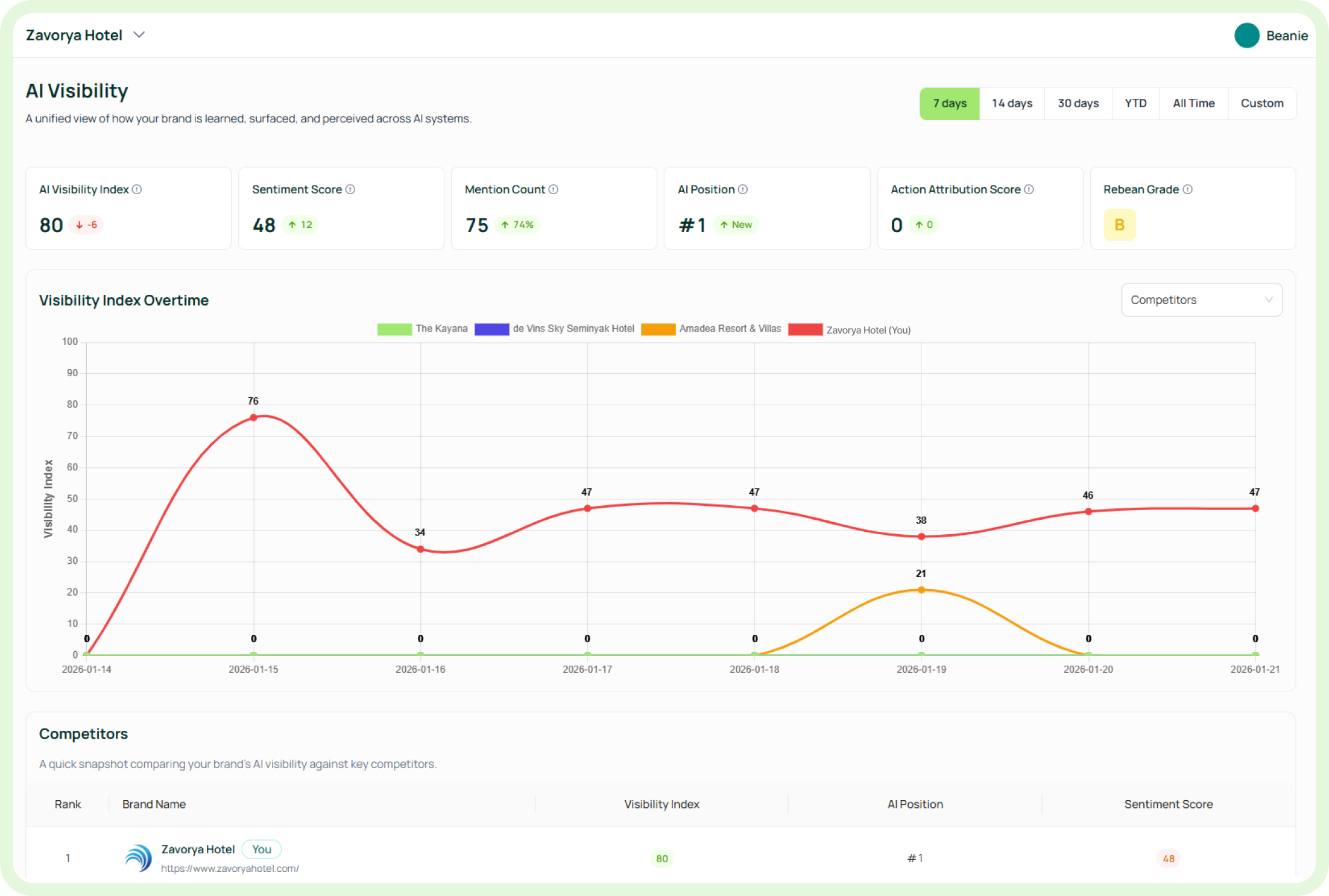Click info icon beside Rebean Grade
The image size is (1329, 896).
(1187, 189)
